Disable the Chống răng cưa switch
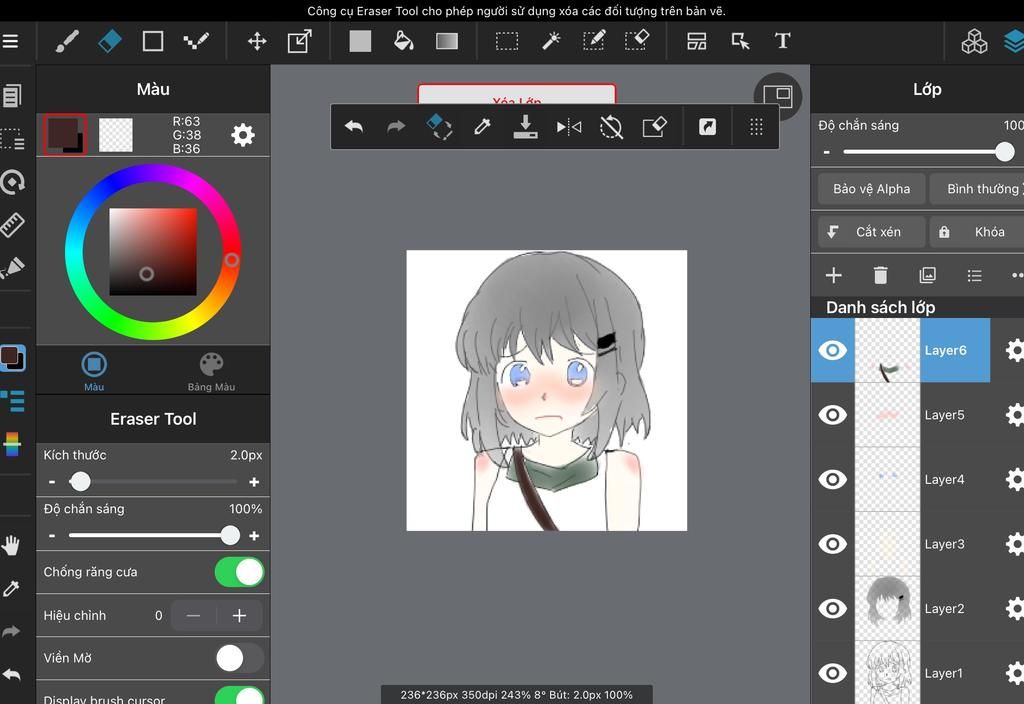Screen dimensions: 1024x704 coord(239,572)
